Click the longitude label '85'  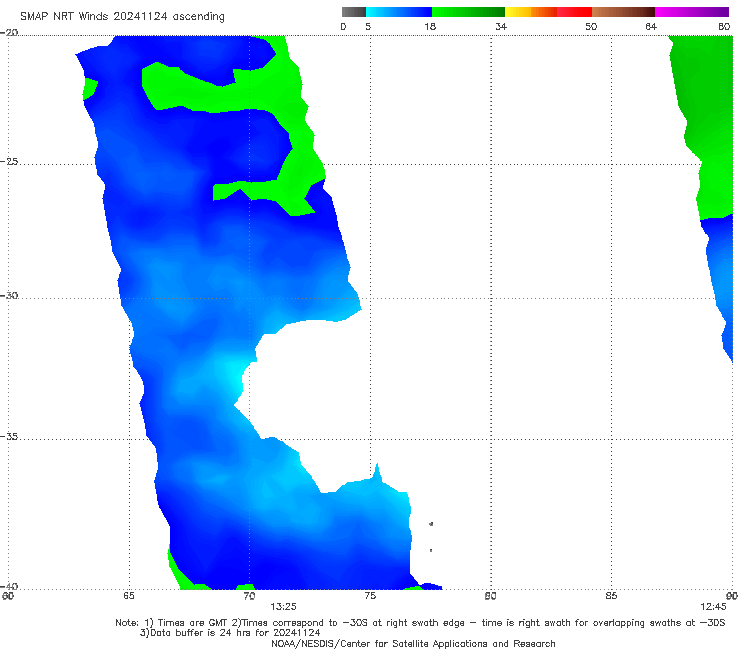click(611, 596)
